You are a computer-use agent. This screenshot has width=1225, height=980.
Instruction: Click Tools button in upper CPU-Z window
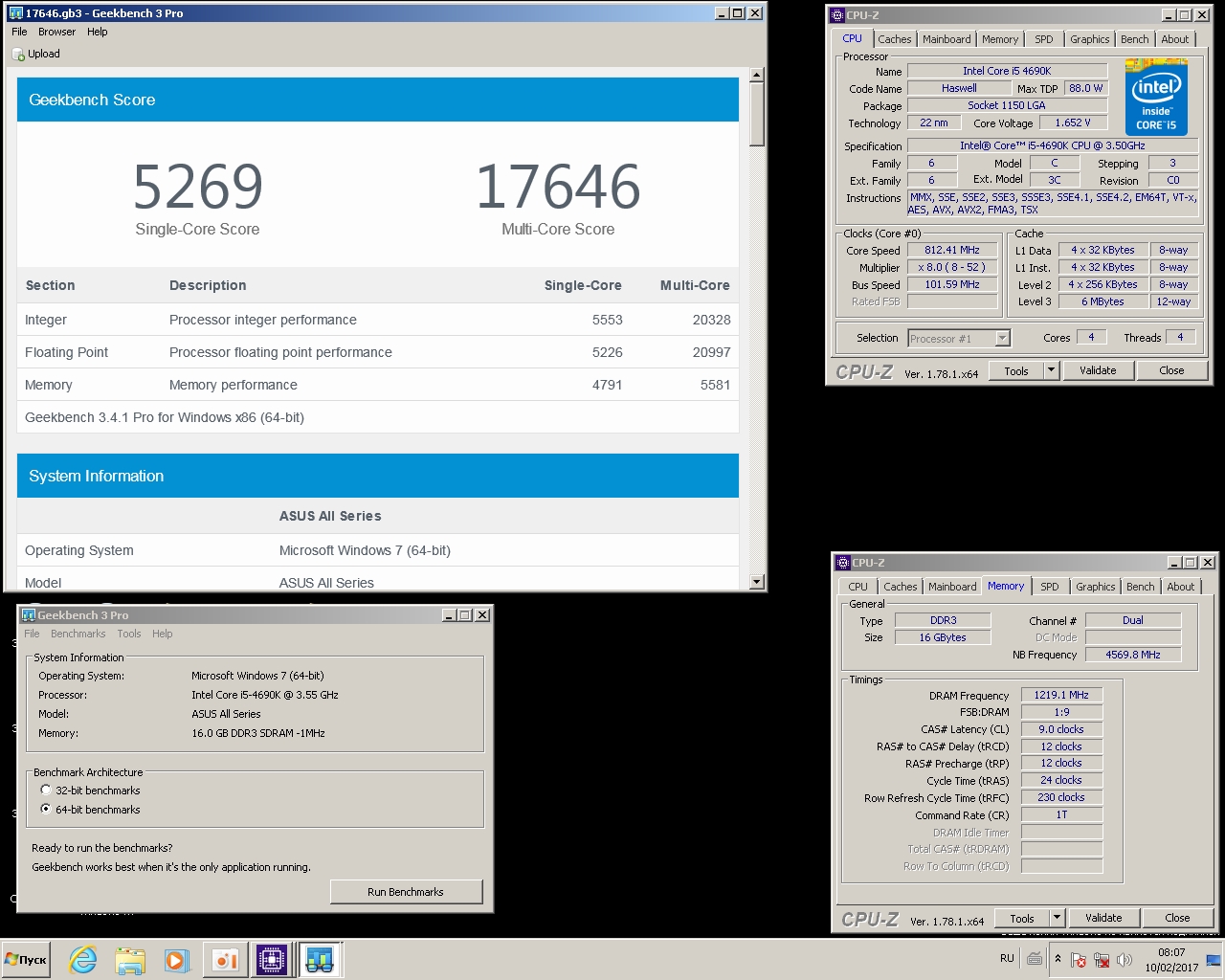click(1016, 370)
